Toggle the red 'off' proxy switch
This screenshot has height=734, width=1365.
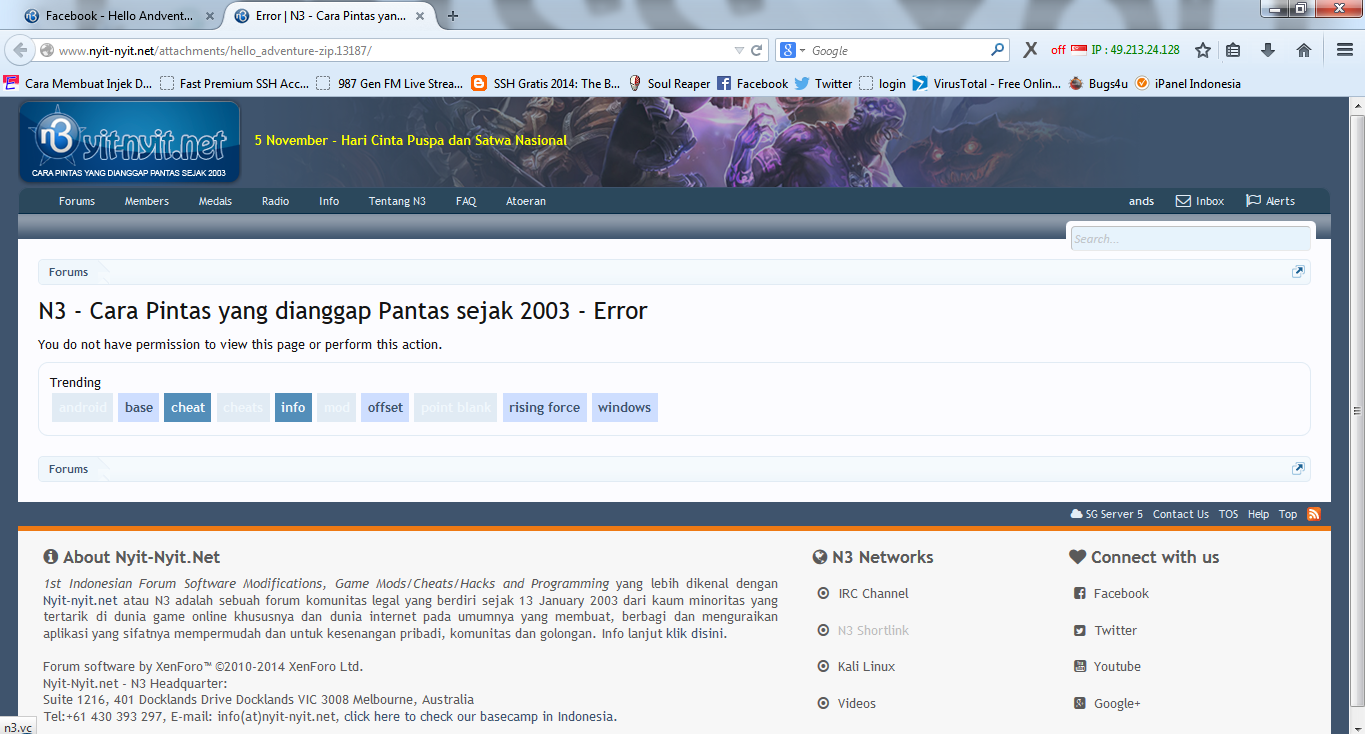coord(1058,50)
